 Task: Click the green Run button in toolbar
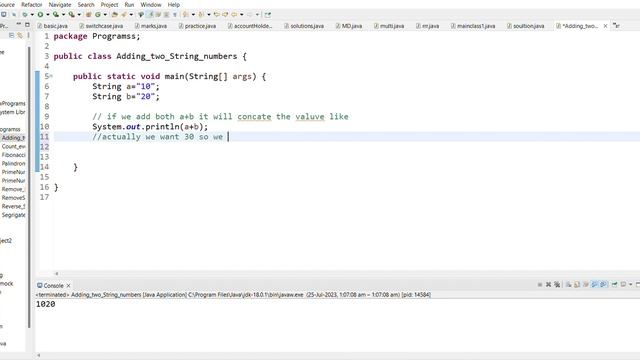[40, 15]
